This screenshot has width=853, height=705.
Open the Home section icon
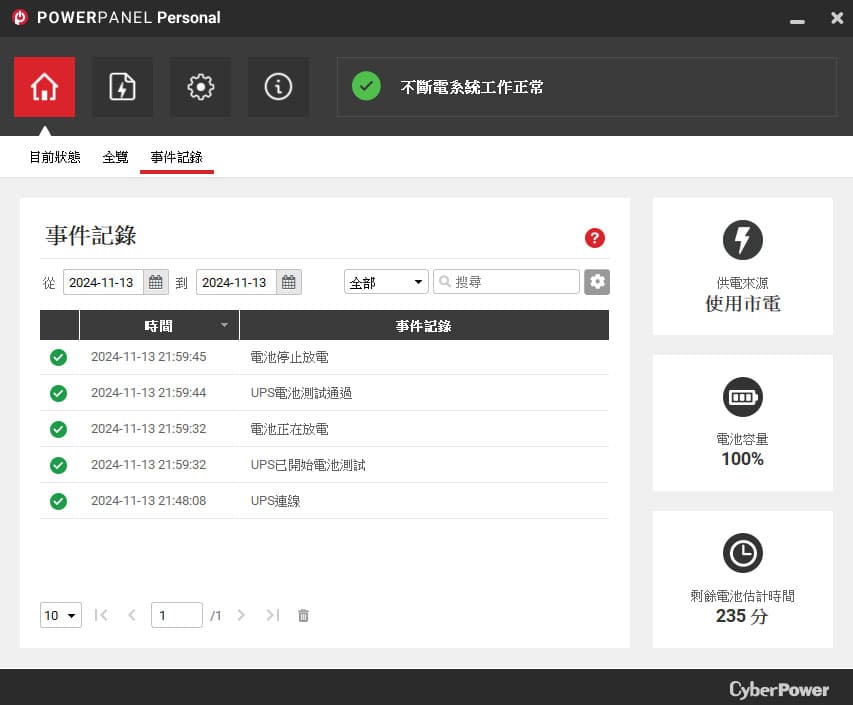44,87
